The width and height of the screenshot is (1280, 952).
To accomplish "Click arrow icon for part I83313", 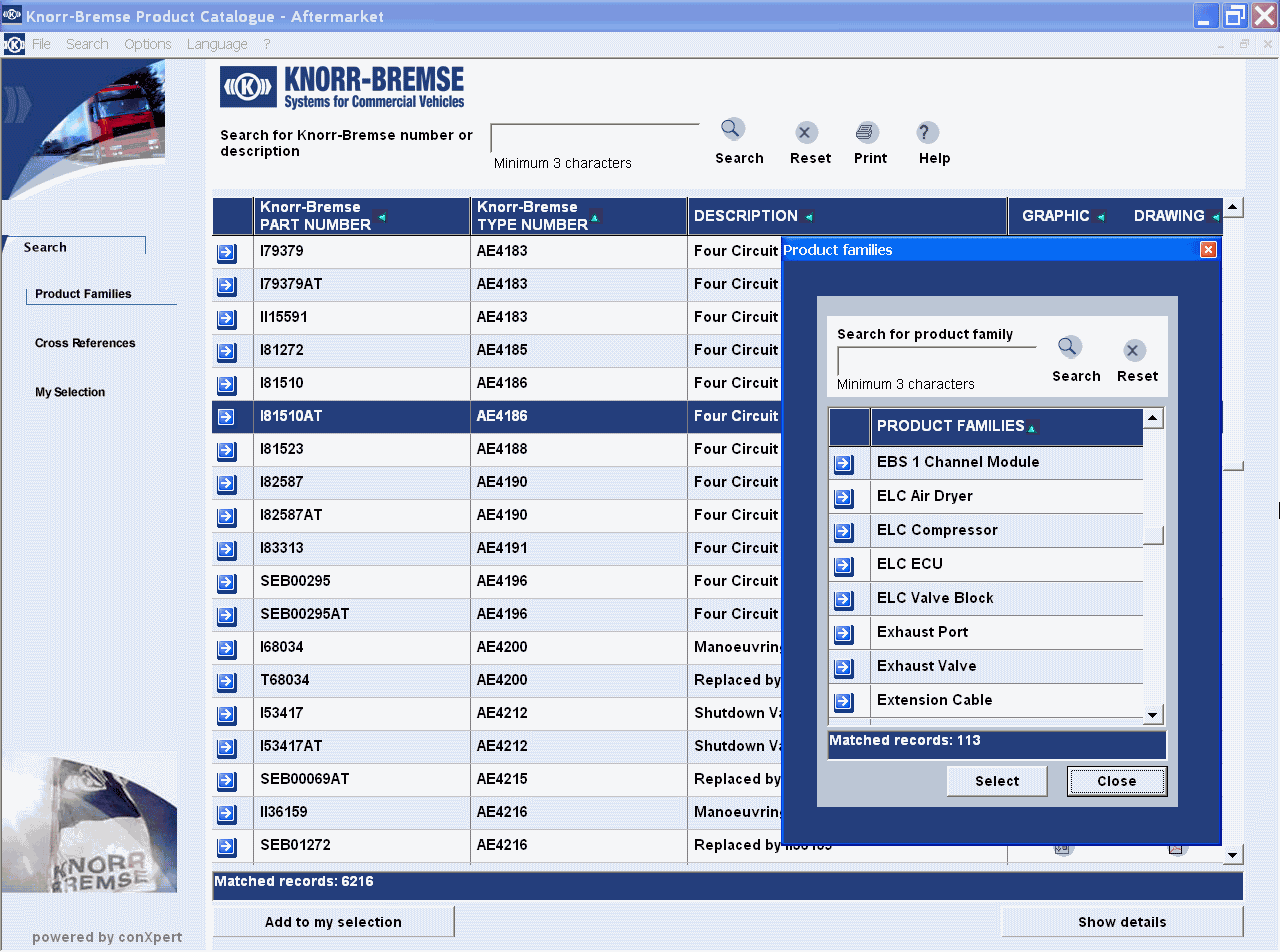I will (x=227, y=550).
